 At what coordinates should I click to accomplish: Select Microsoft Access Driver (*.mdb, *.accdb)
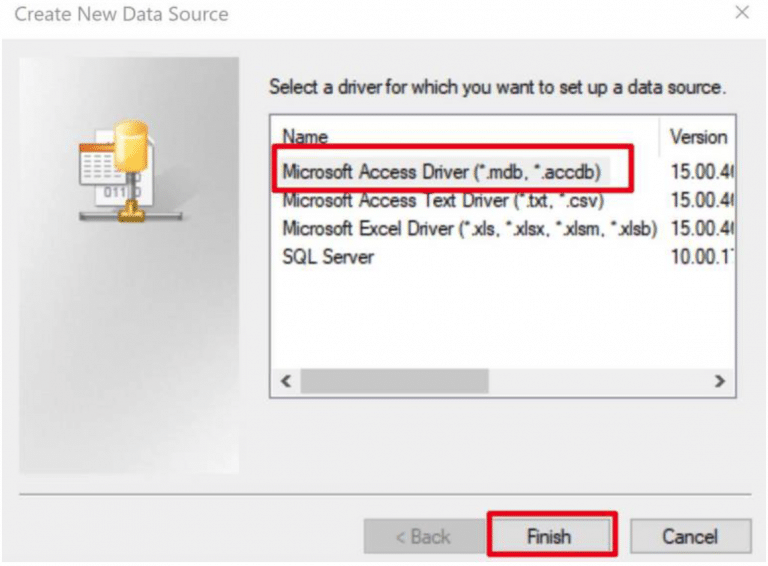441,172
